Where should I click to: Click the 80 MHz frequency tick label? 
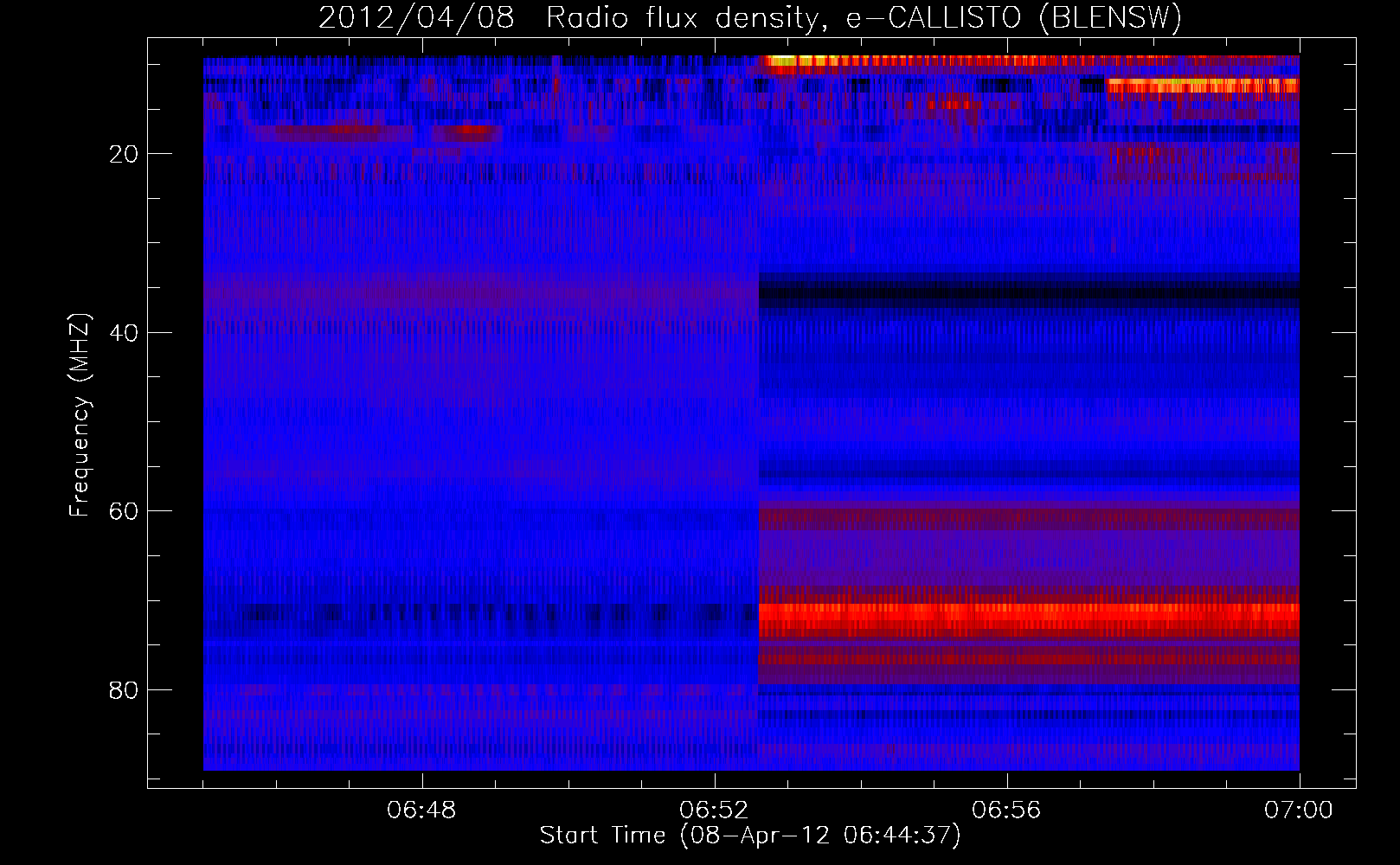click(125, 690)
